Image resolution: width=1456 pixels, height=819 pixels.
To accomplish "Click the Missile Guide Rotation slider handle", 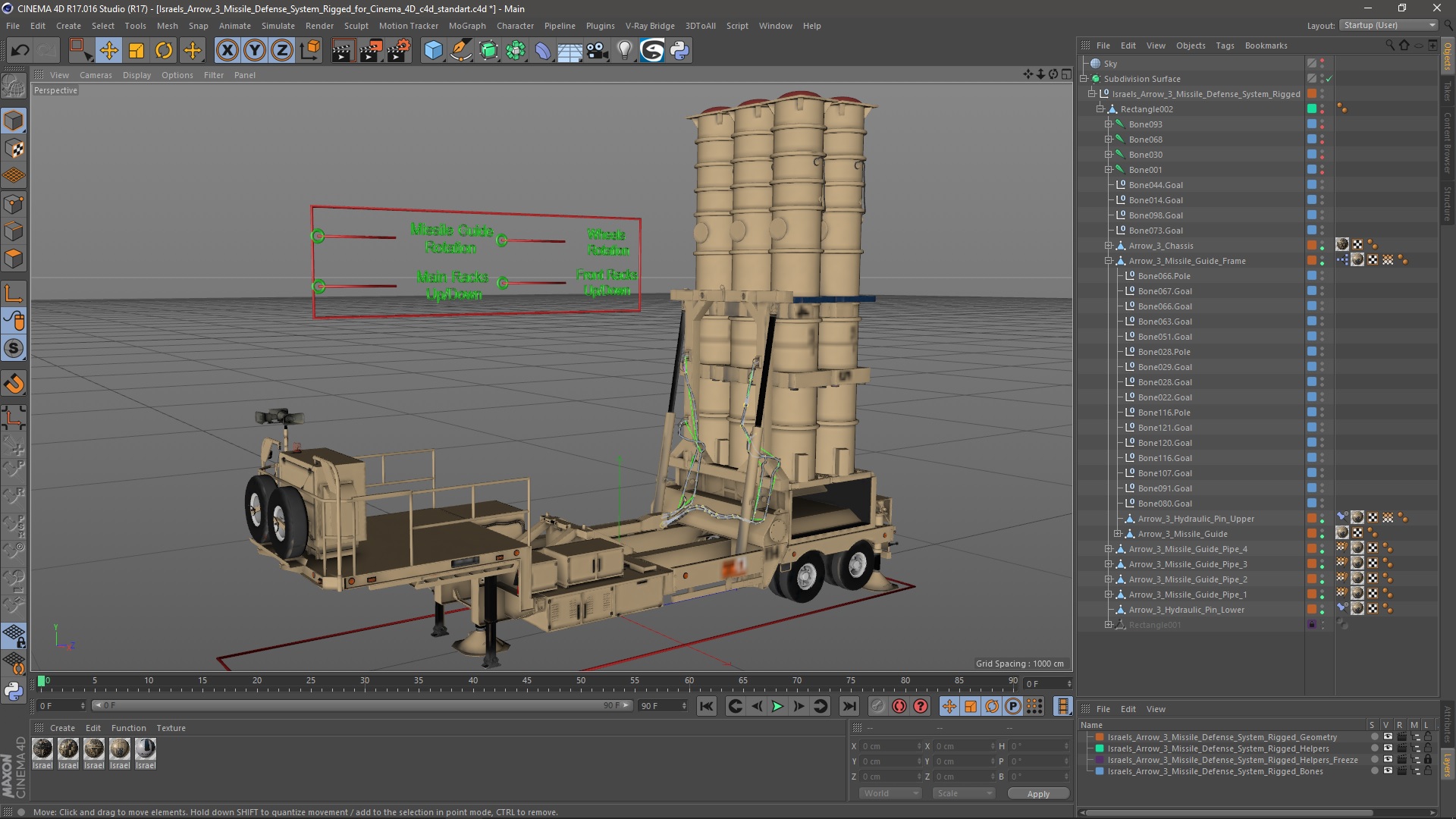I will click(x=318, y=237).
